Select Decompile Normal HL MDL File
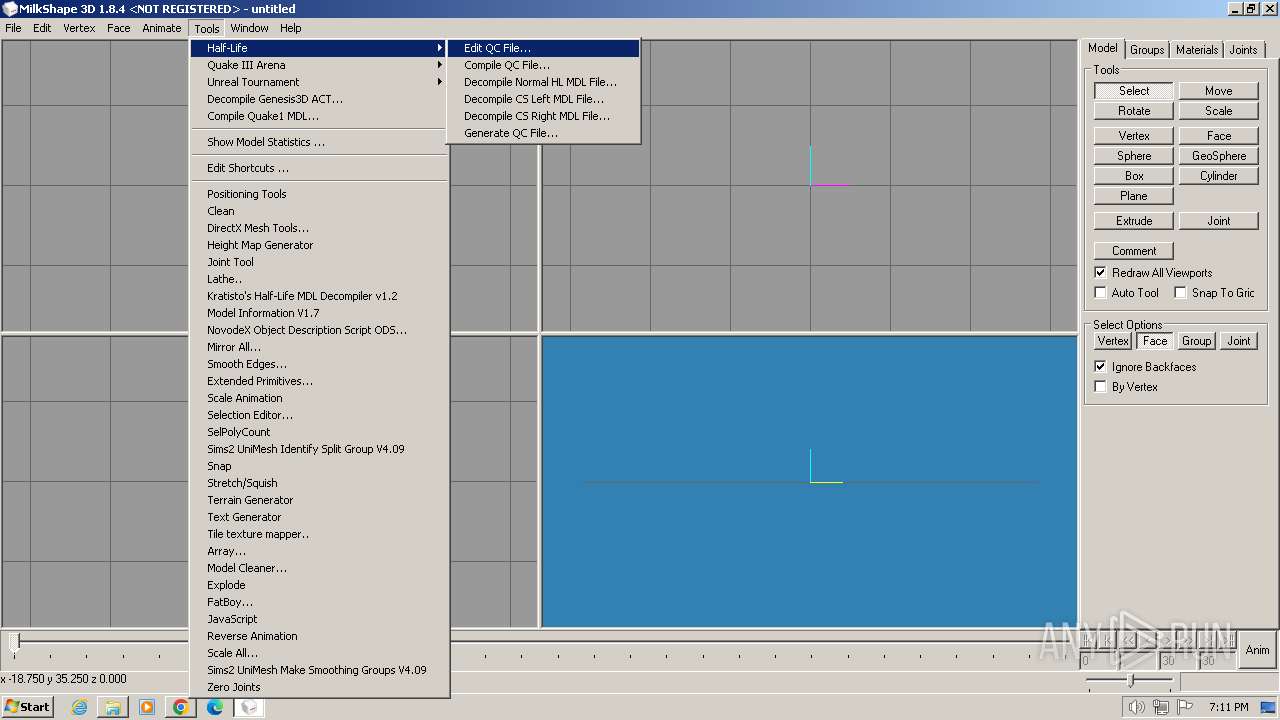 click(x=543, y=82)
